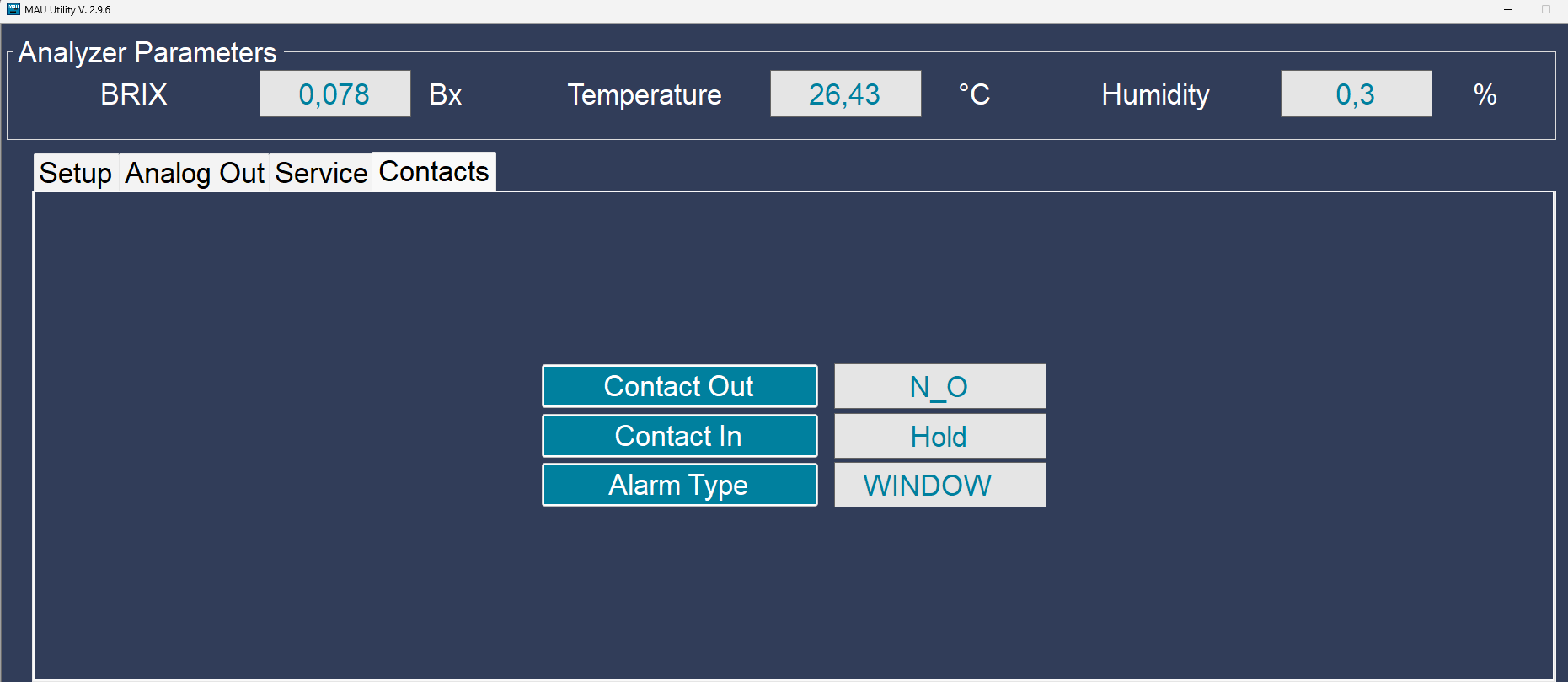Click the Humidity value field 0,3
1568x682 pixels.
point(1356,94)
